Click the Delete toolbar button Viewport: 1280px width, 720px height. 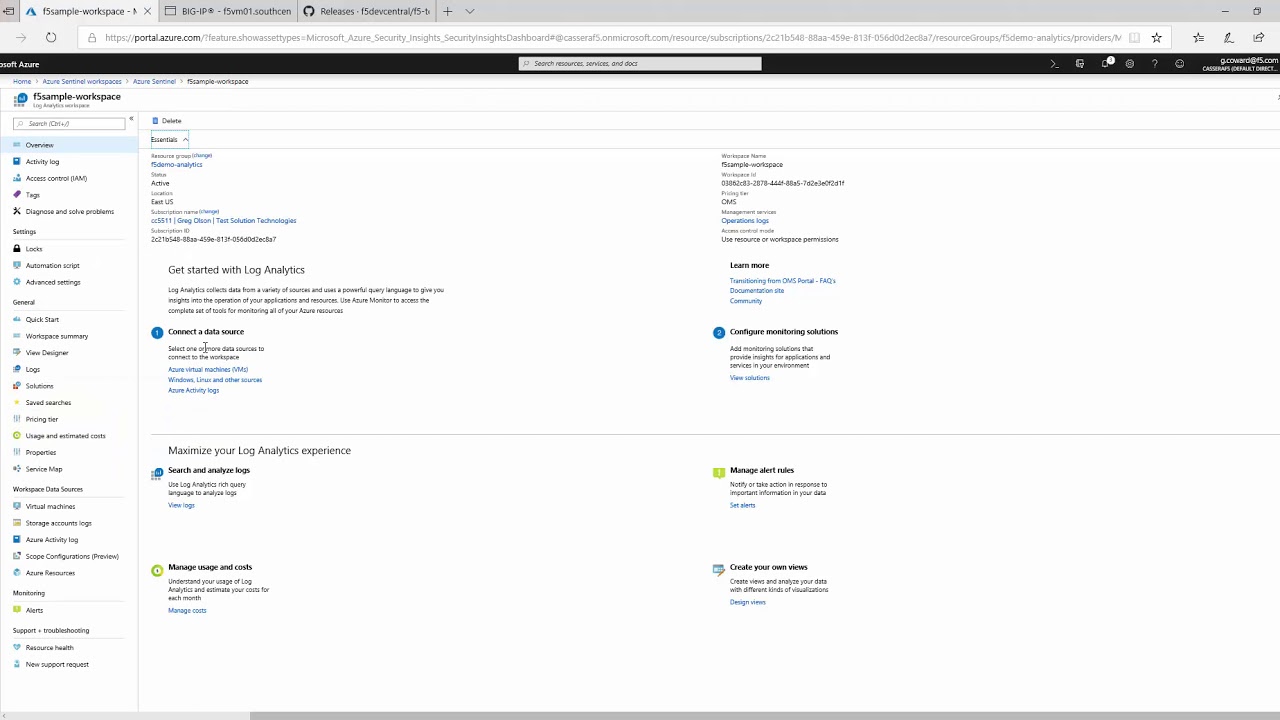click(x=167, y=121)
